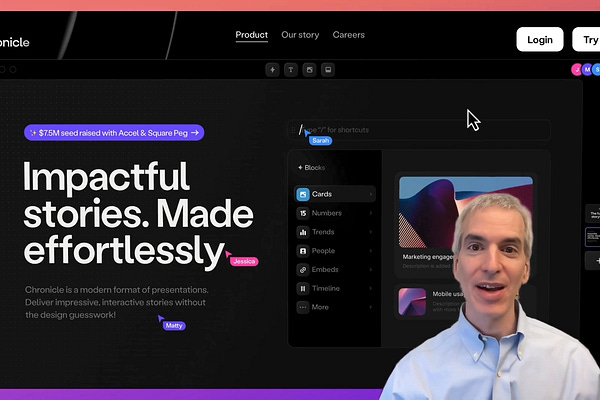Click the Timeline block icon
This screenshot has width=600, height=400.
[303, 288]
